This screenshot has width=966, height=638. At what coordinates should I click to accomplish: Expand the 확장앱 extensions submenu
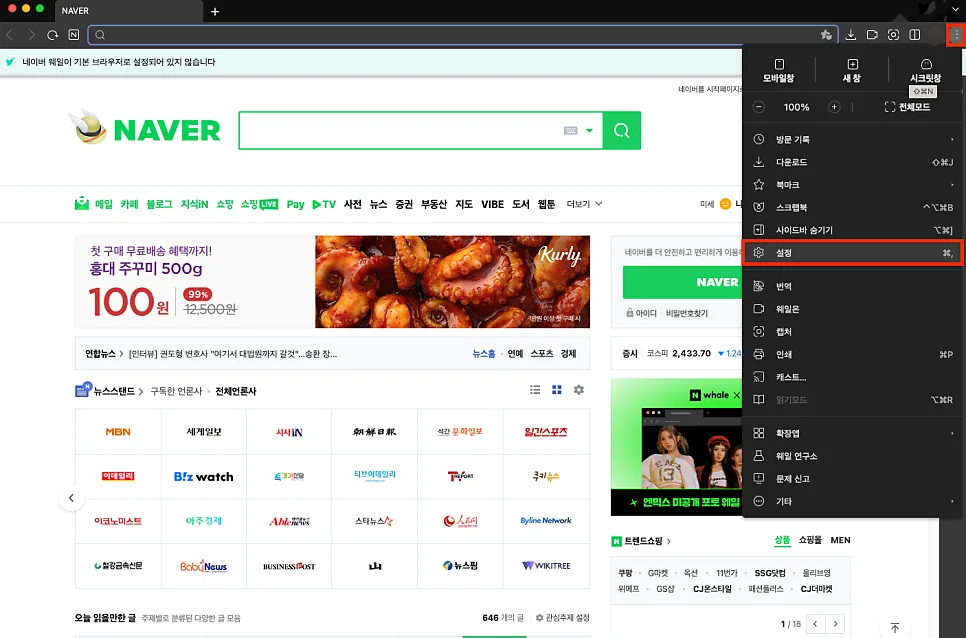[x=853, y=434]
